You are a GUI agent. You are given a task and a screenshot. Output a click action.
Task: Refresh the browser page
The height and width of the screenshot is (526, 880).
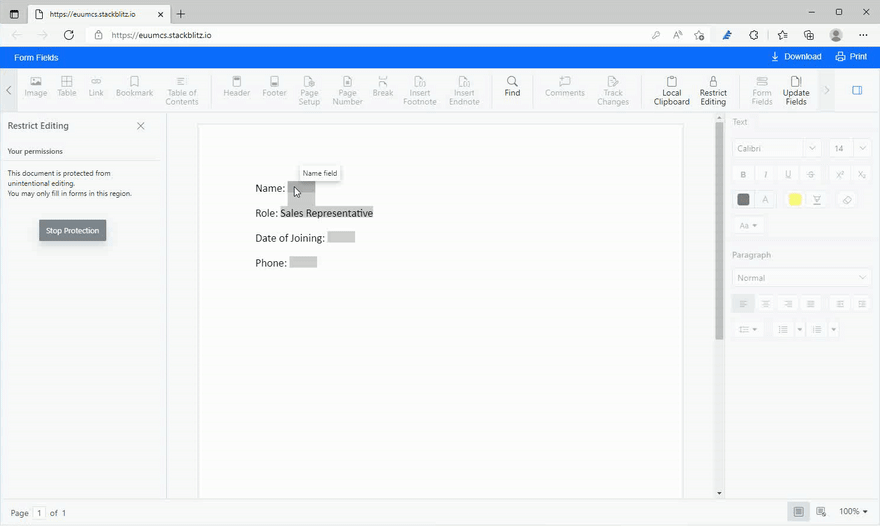point(68,35)
